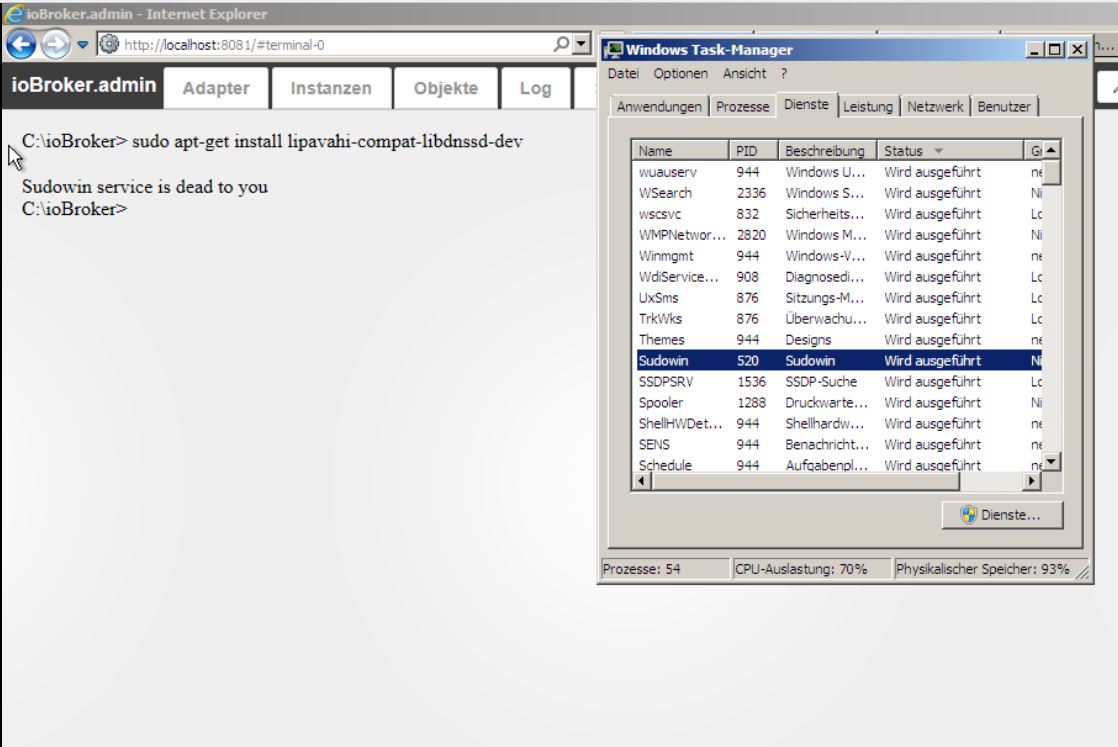Click the Task-Manager title bar icon
The width and height of the screenshot is (1118, 747).
point(612,50)
